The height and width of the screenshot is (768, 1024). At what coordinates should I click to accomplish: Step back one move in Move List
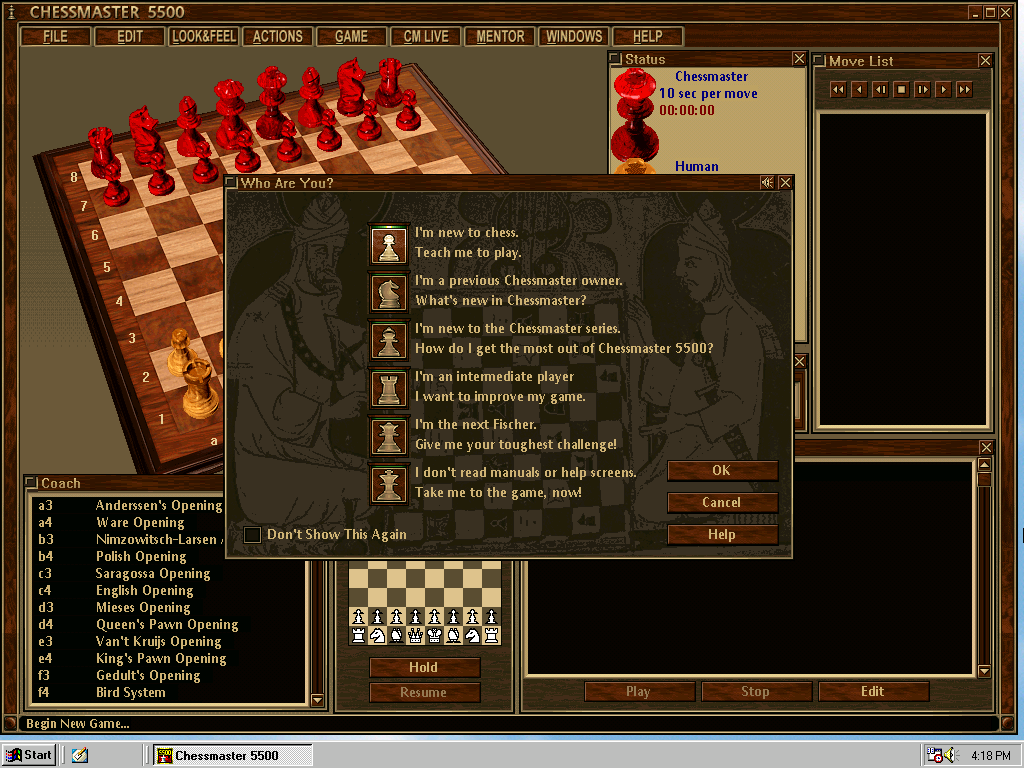(x=859, y=89)
